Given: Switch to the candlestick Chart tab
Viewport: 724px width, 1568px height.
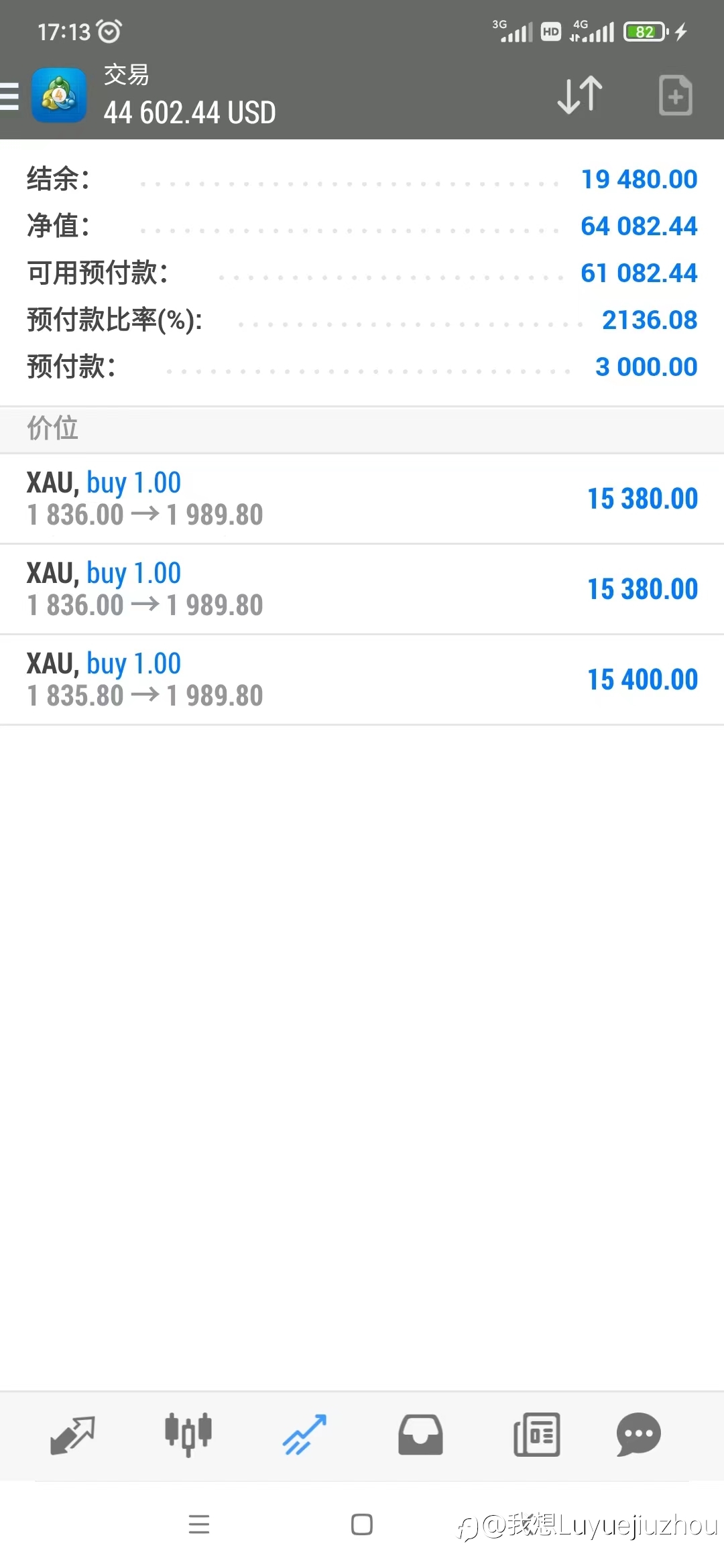Looking at the screenshot, I should [x=188, y=1435].
